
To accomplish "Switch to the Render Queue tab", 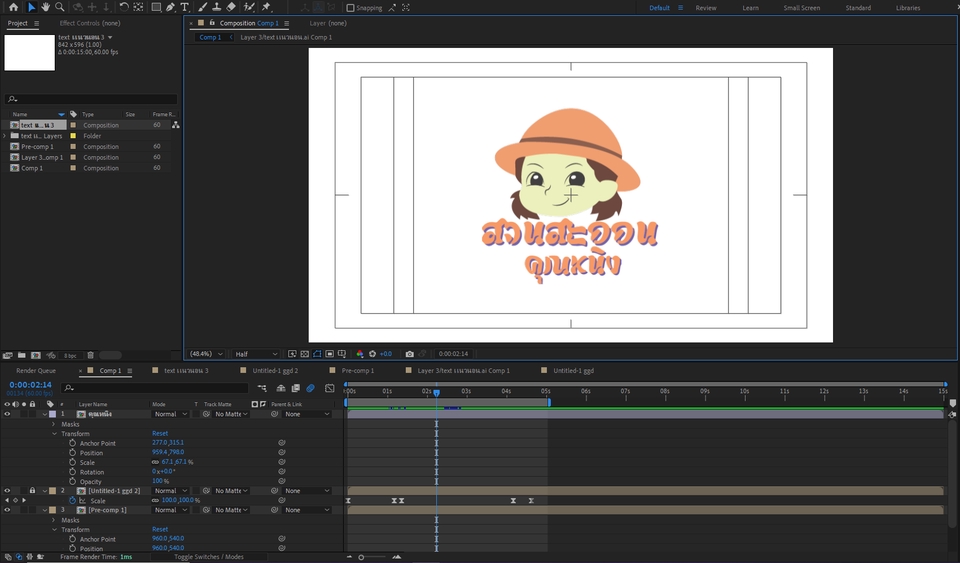I will [x=36, y=371].
